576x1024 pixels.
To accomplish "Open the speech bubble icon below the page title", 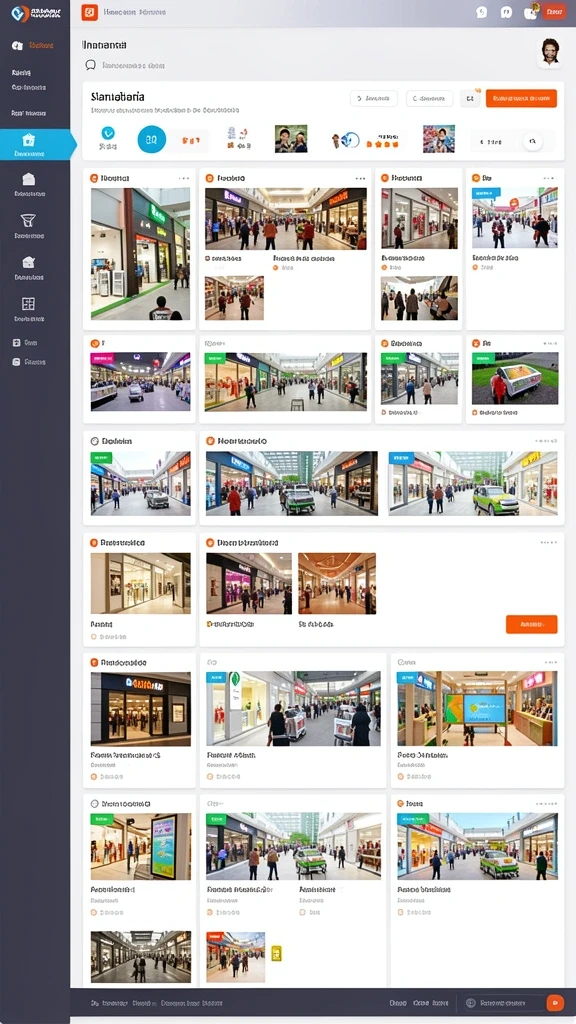I will click(90, 65).
